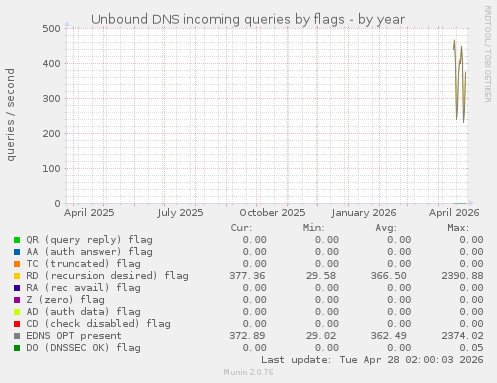Click the EDNS average value 362.49
Image resolution: width=497 pixels, height=383 pixels.
pyautogui.click(x=389, y=336)
